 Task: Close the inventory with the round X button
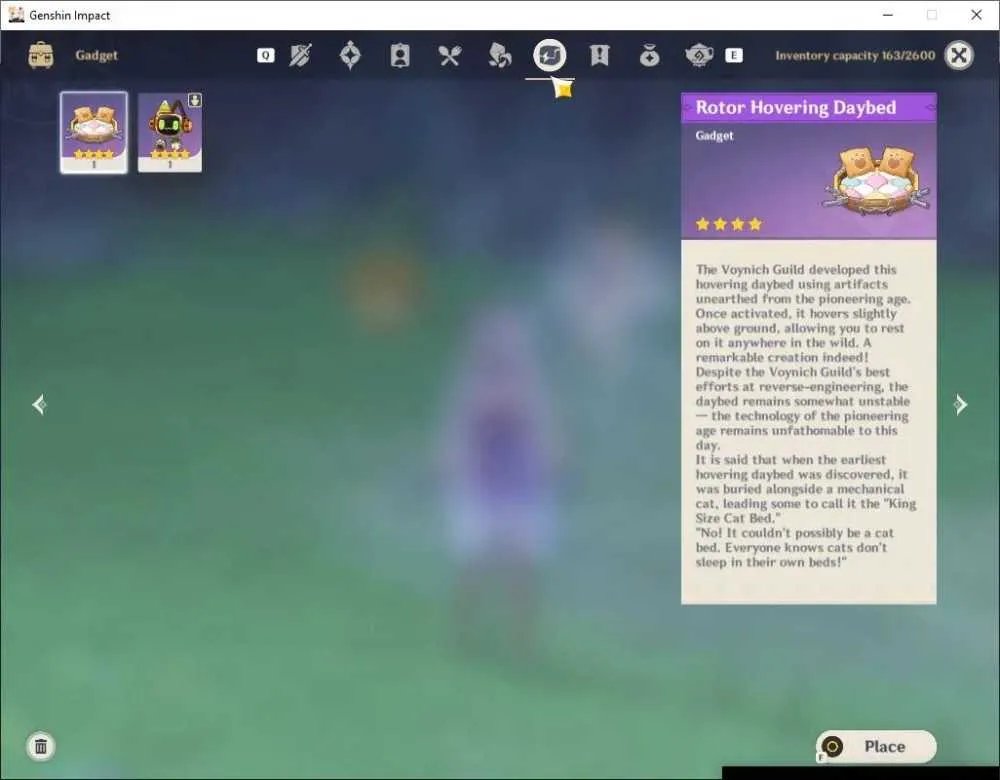tap(959, 55)
